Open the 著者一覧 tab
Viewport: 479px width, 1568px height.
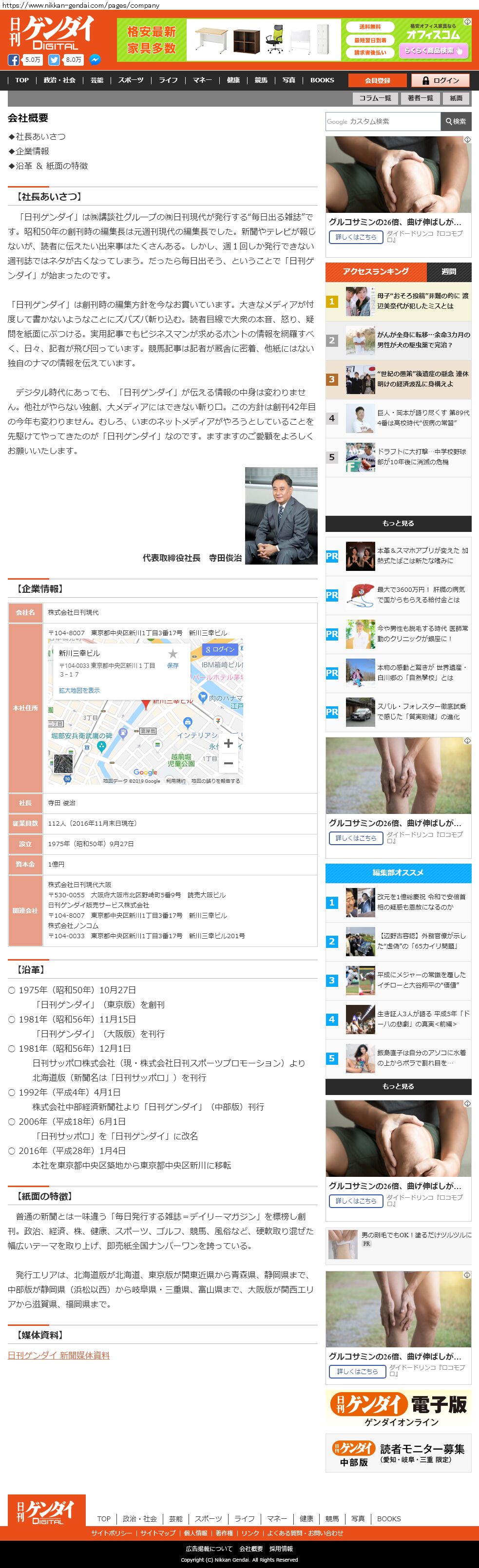(x=421, y=98)
